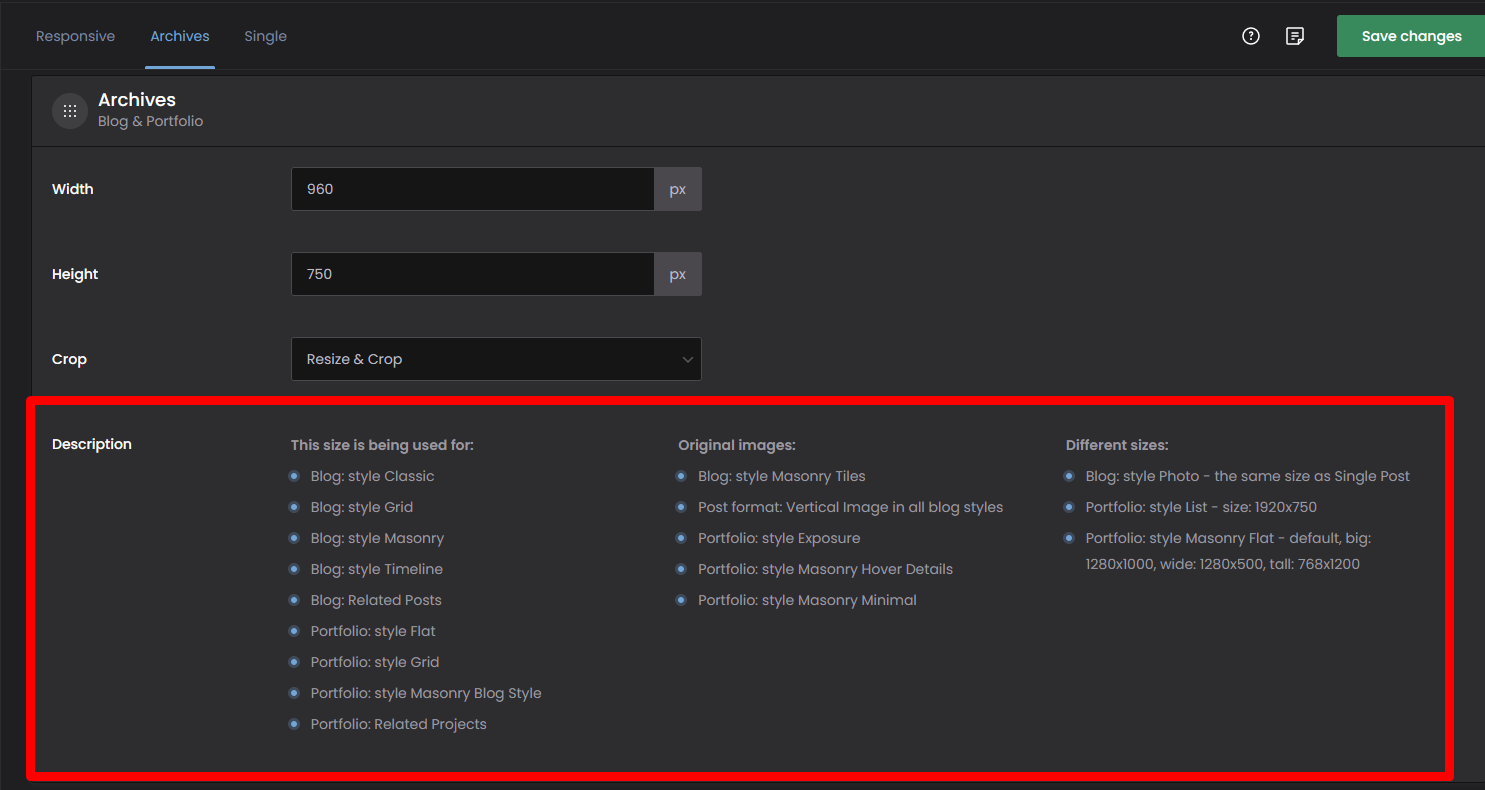Open the Single tab
Screen dimensions: 1485x790
click(265, 36)
